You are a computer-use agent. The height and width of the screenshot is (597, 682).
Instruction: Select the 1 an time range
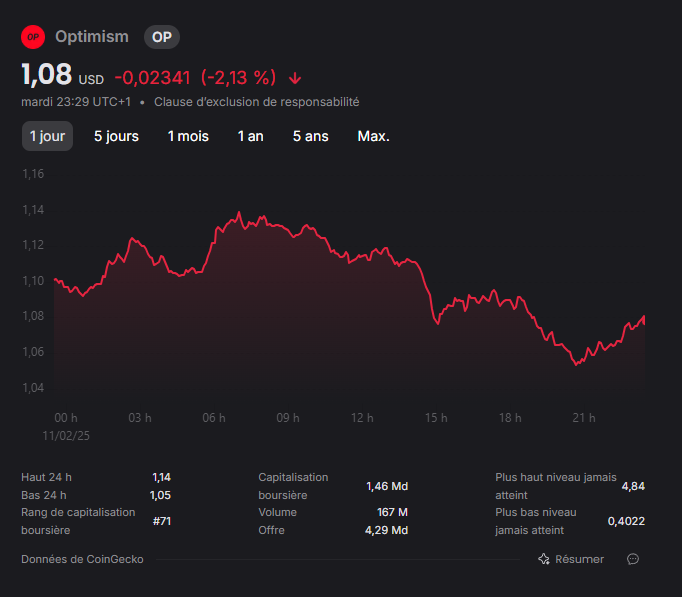pos(251,136)
